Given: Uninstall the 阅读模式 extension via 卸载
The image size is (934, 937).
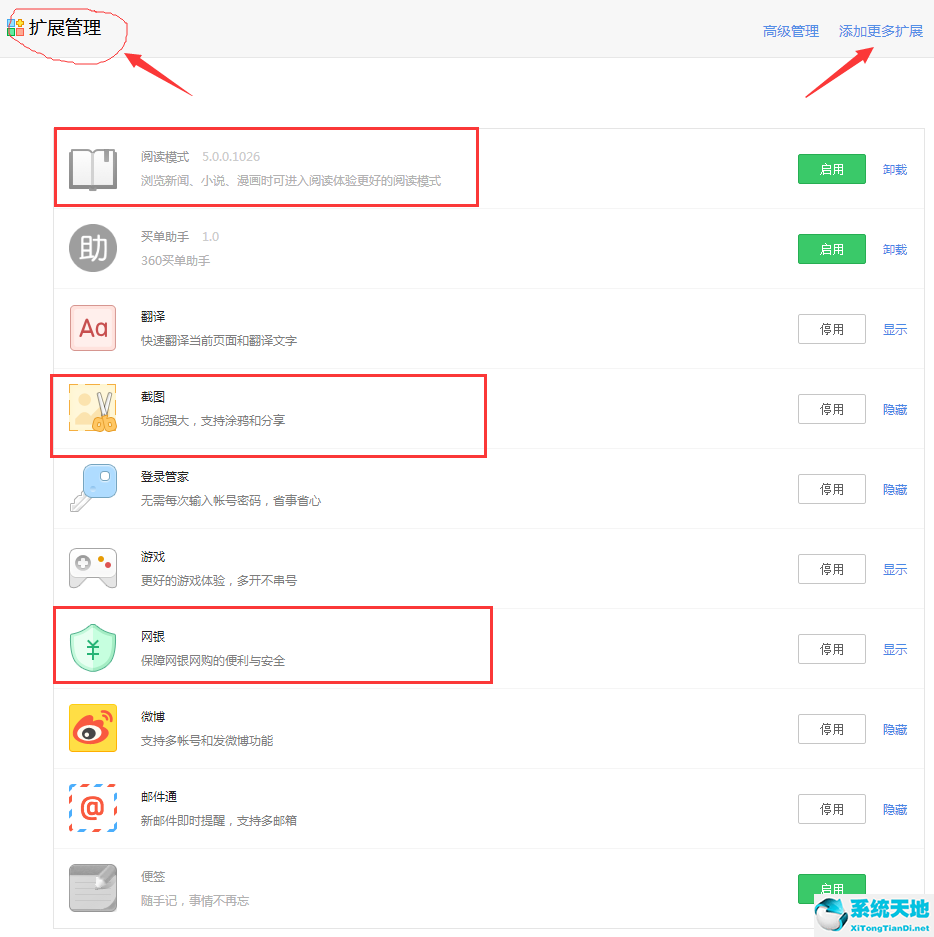Looking at the screenshot, I should click(x=895, y=170).
